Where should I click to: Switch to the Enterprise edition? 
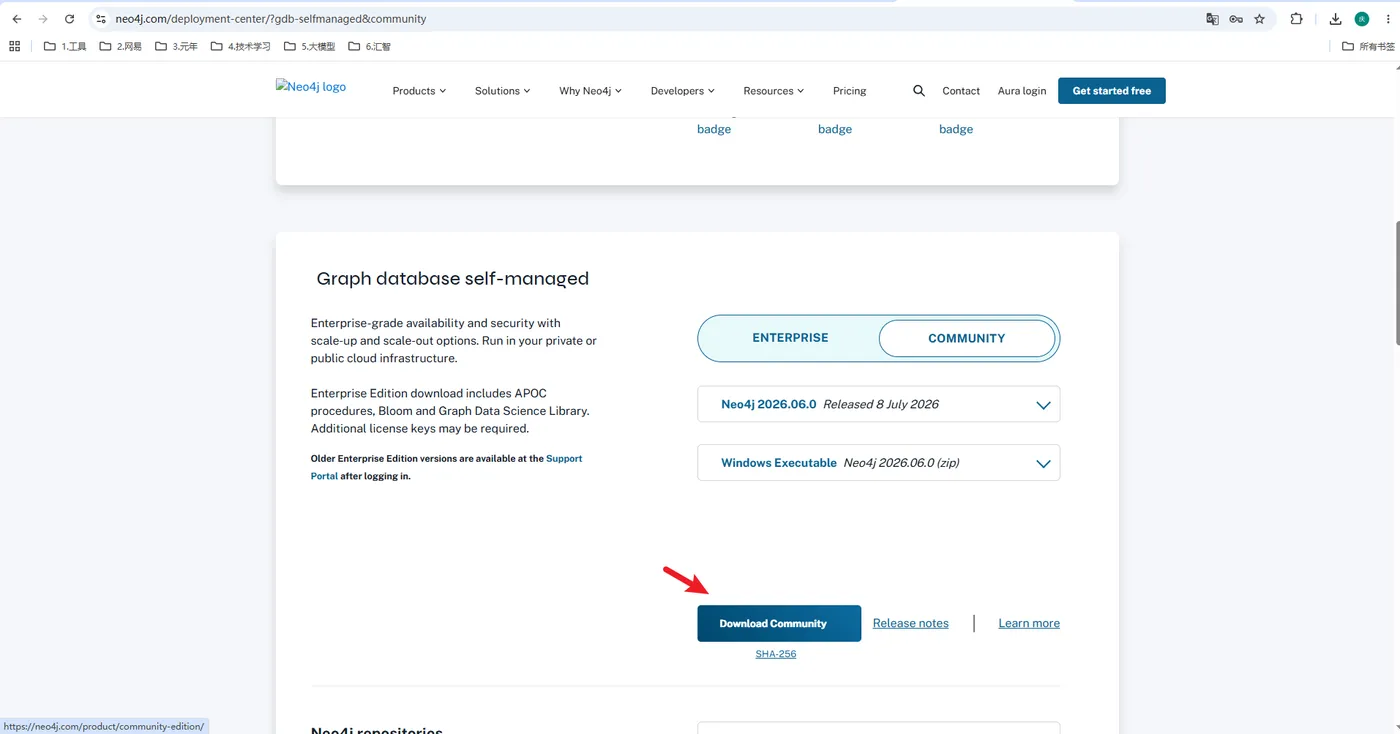tap(790, 338)
